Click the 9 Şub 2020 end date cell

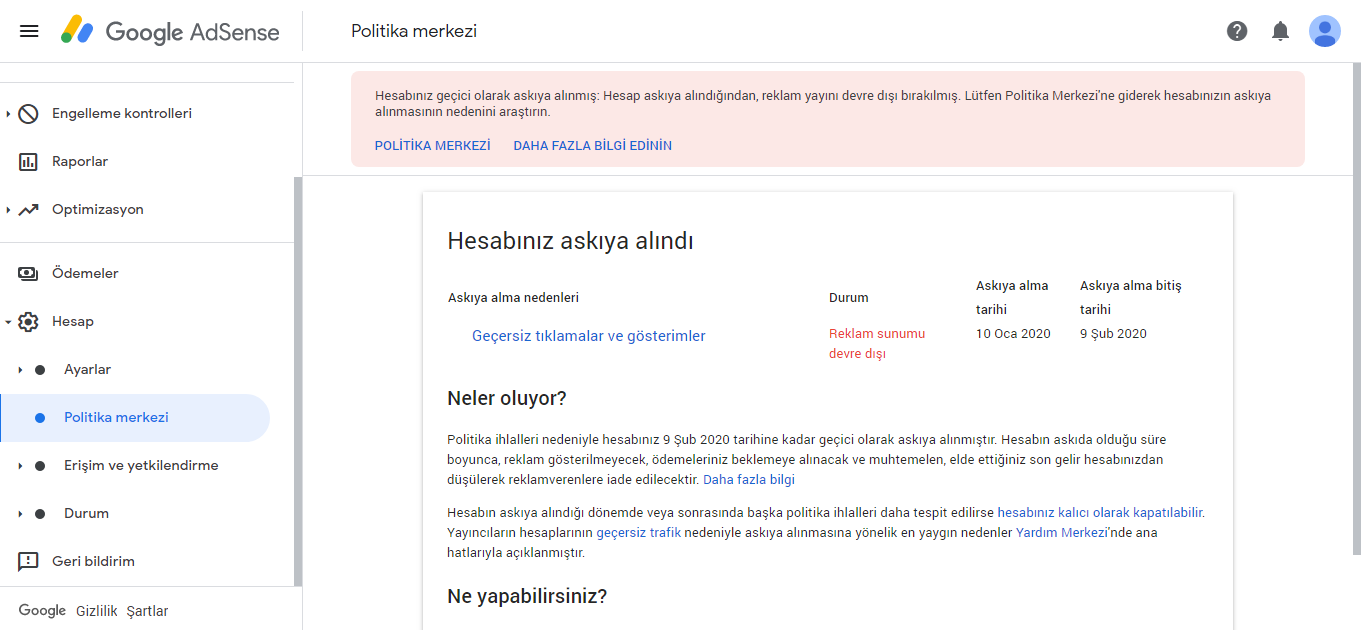pyautogui.click(x=1113, y=334)
